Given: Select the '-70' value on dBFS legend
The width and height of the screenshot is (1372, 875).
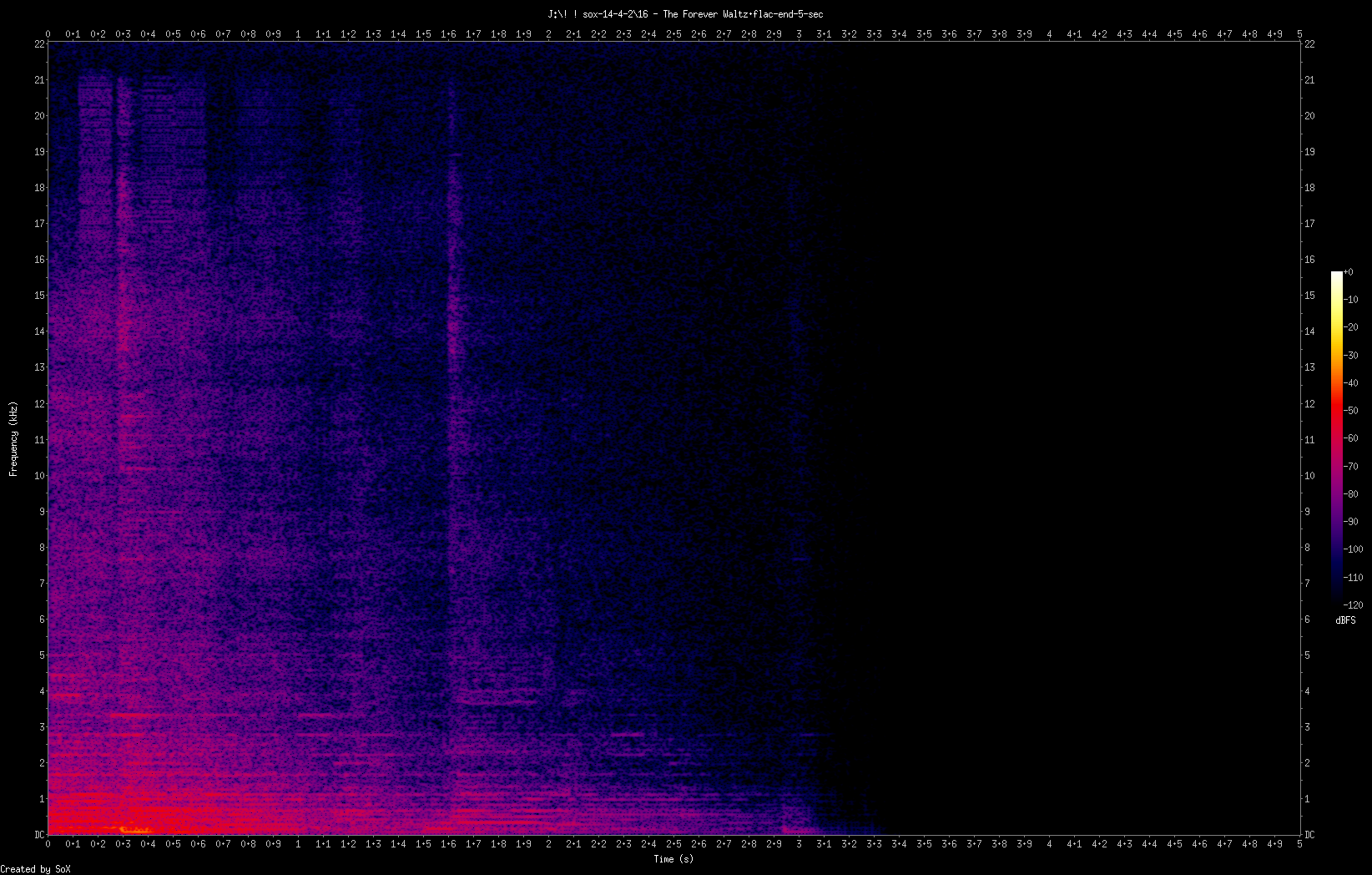Looking at the screenshot, I should [1352, 467].
